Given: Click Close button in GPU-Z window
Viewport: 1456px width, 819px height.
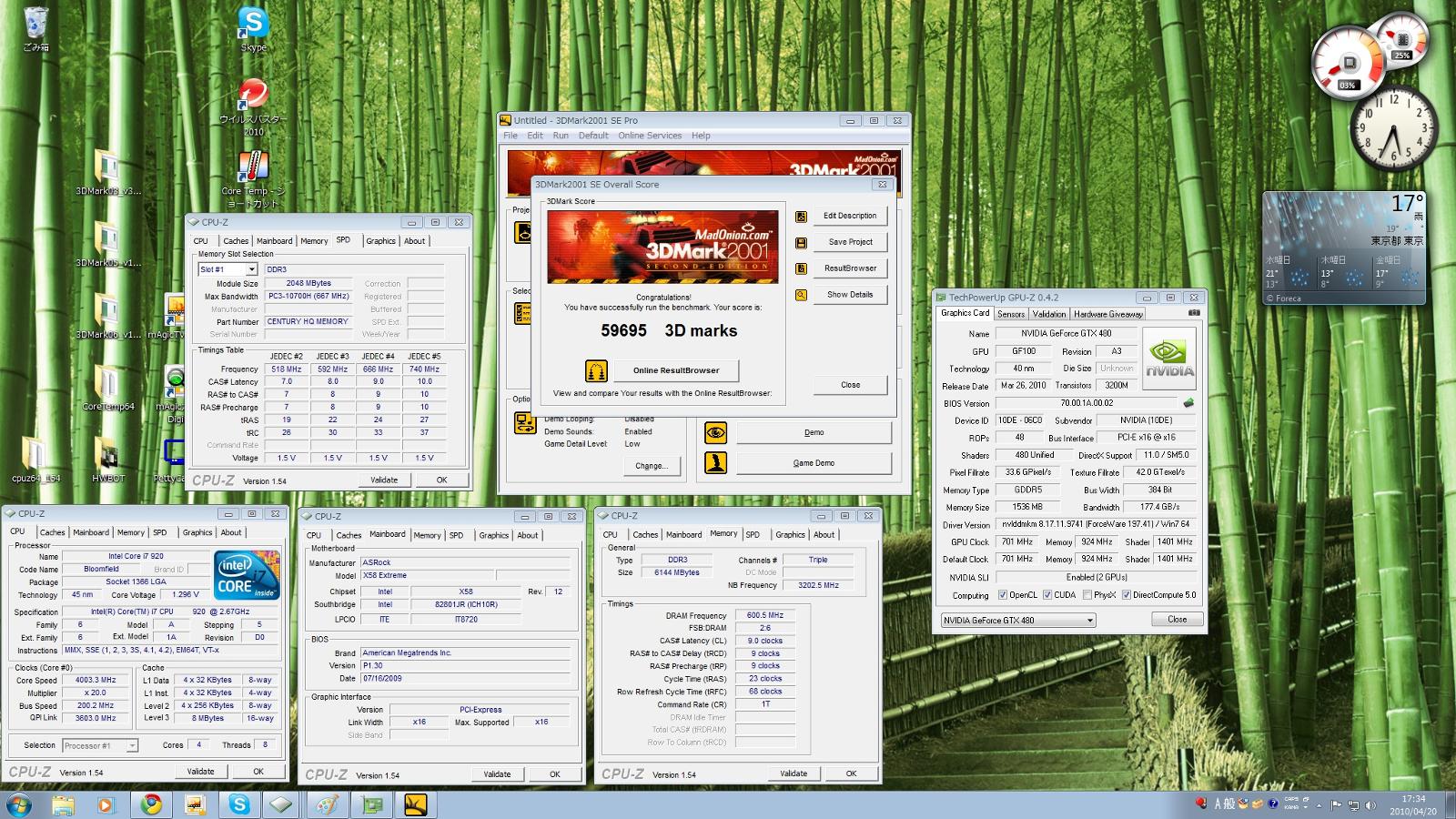Looking at the screenshot, I should pyautogui.click(x=1177, y=619).
